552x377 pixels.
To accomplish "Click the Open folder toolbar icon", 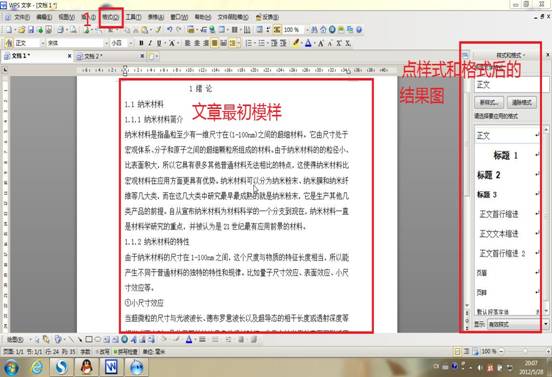I will click(21, 30).
